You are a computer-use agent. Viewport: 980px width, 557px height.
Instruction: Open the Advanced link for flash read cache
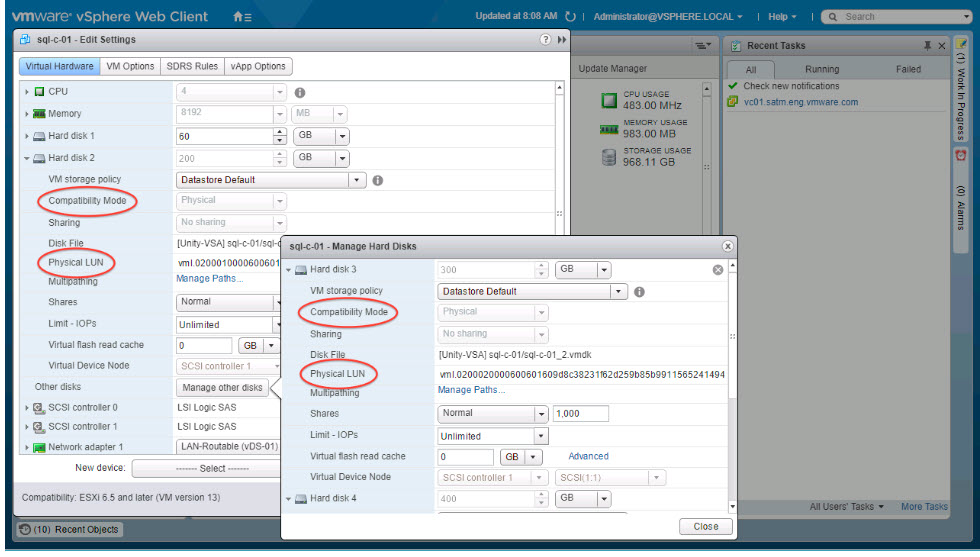(x=588, y=456)
